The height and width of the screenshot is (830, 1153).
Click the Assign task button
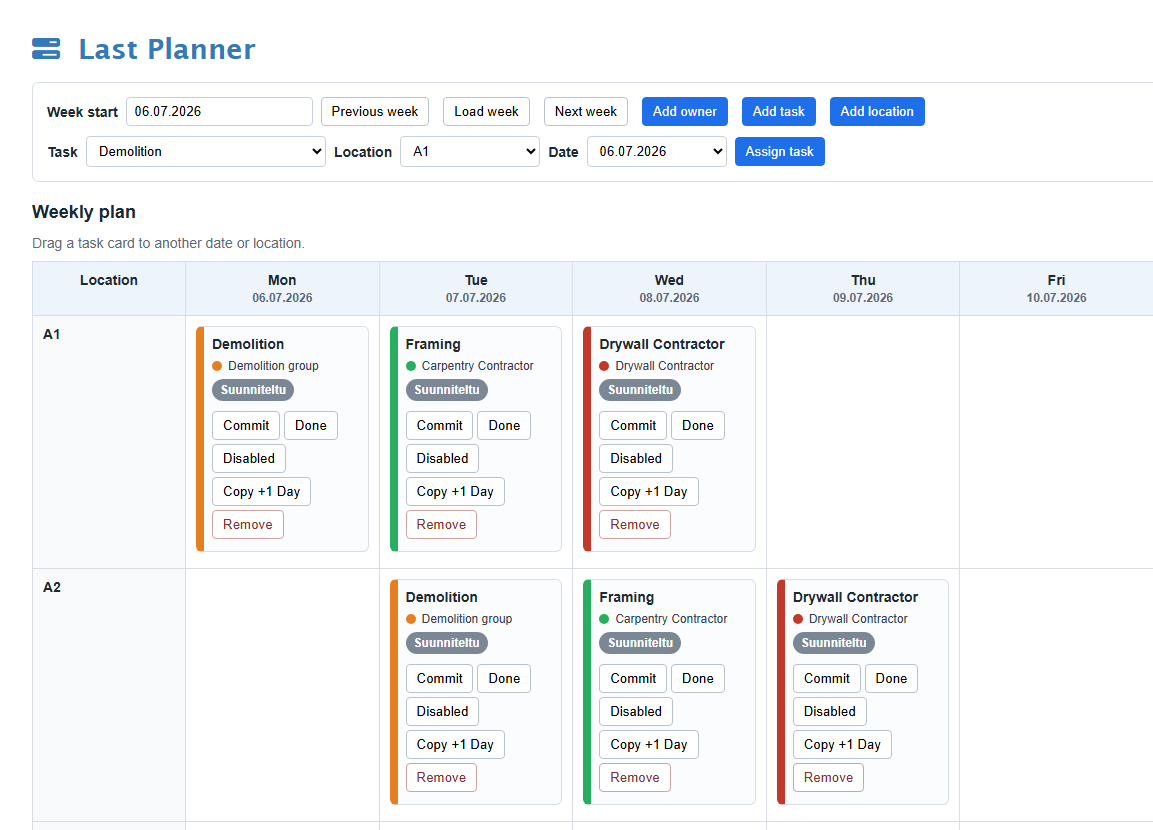(779, 151)
